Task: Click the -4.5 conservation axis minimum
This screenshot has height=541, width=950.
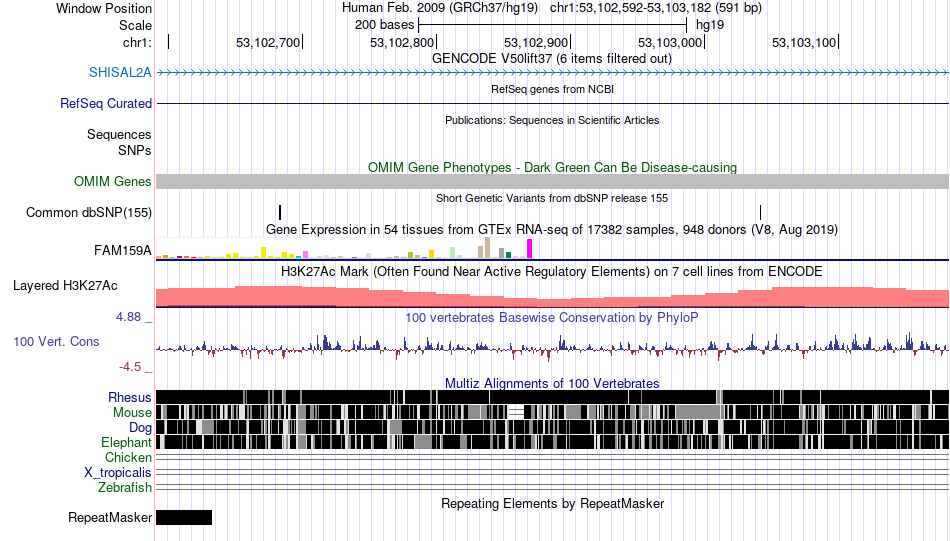Action: [x=130, y=367]
